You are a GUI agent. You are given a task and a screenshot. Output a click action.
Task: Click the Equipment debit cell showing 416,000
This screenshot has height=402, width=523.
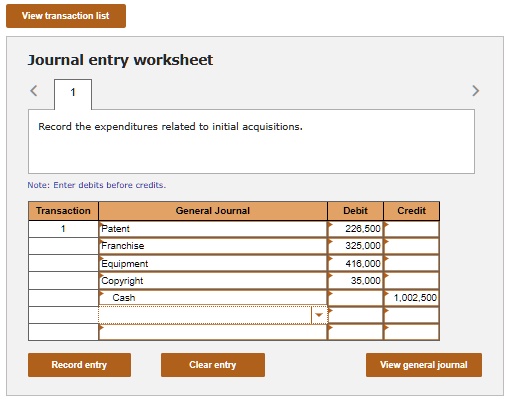[x=356, y=264]
